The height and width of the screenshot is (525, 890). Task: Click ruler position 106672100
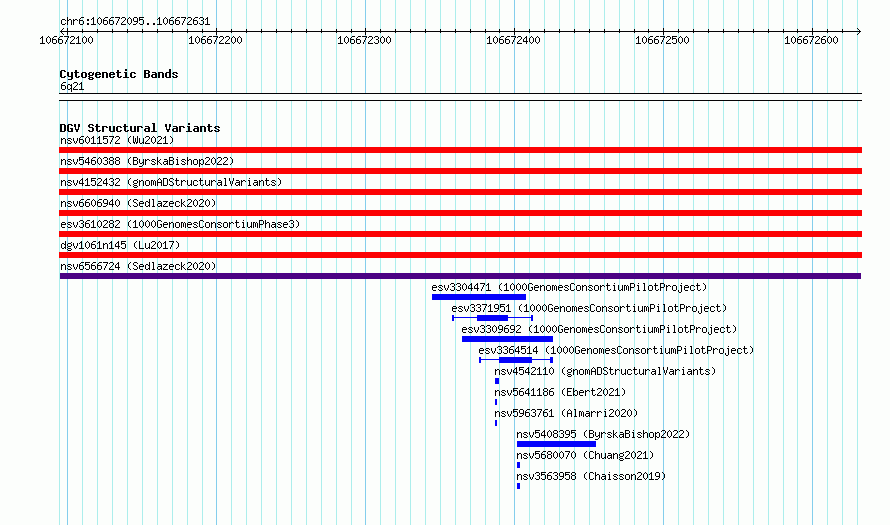click(x=66, y=40)
